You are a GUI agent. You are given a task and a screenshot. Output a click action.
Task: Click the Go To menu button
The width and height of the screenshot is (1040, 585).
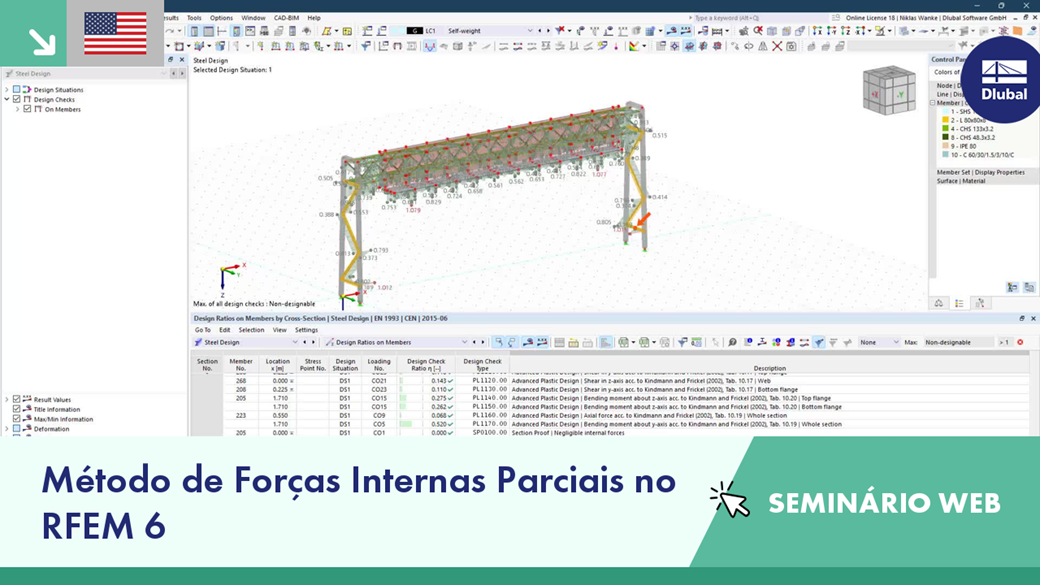pos(202,330)
